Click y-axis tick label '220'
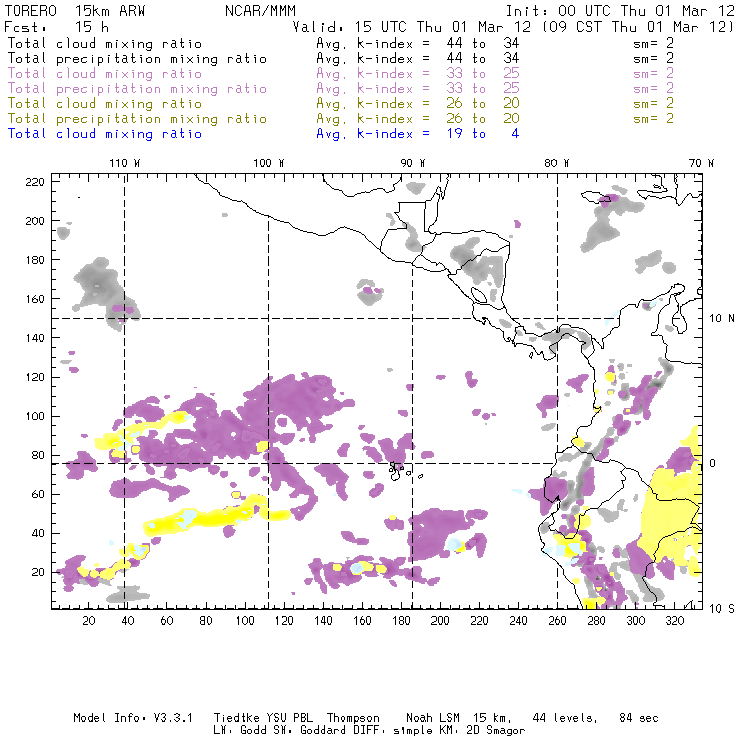The image size is (740, 740). click(x=35, y=182)
